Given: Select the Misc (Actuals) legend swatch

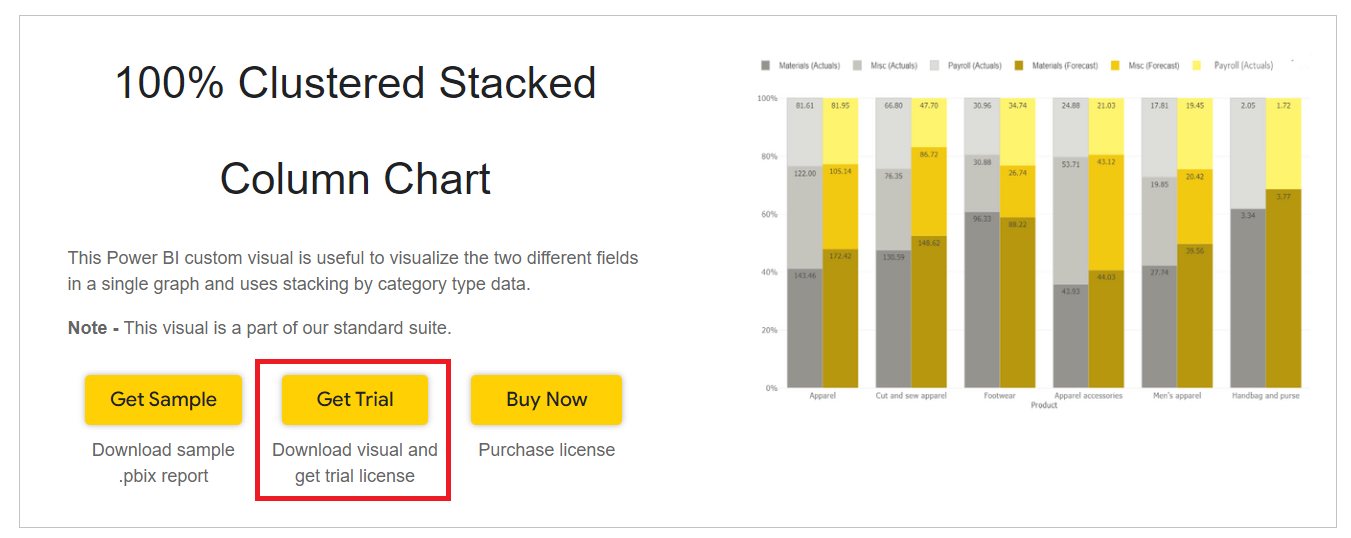Looking at the screenshot, I should (858, 66).
